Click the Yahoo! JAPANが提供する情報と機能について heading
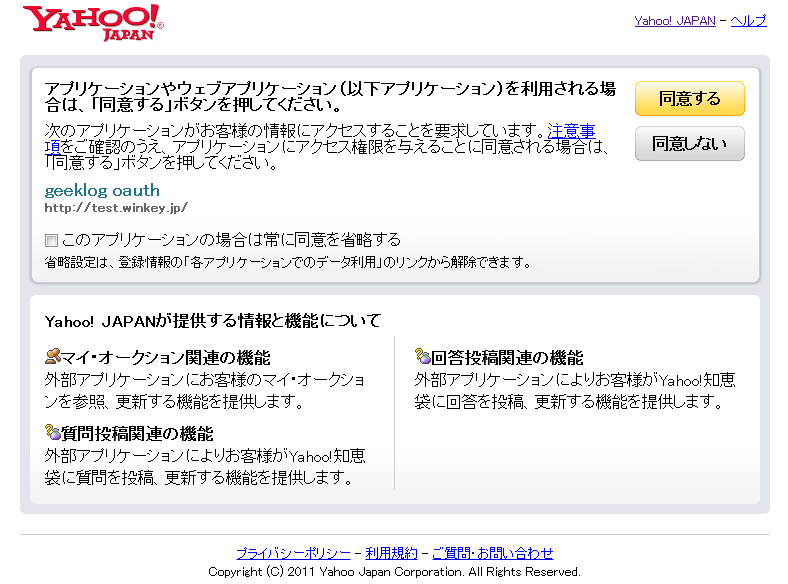This screenshot has height=584, width=788. pyautogui.click(x=213, y=321)
